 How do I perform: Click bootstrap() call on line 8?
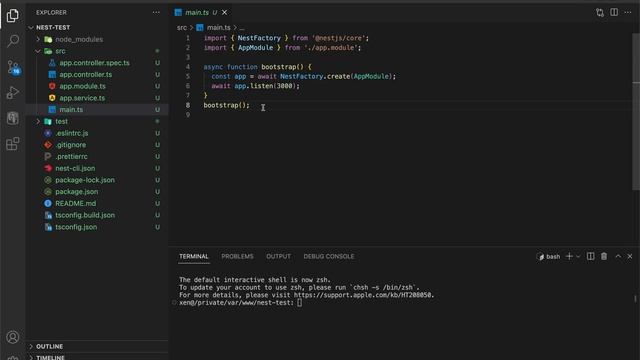point(227,105)
